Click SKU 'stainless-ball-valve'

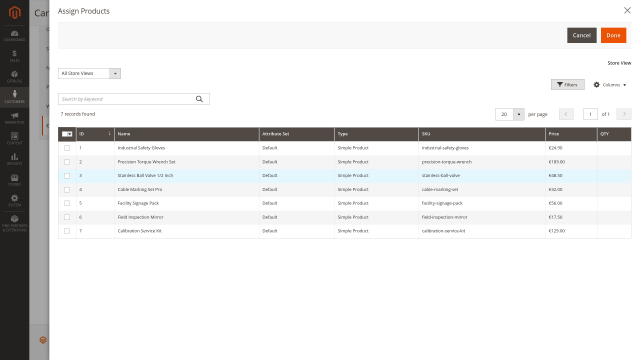441,176
